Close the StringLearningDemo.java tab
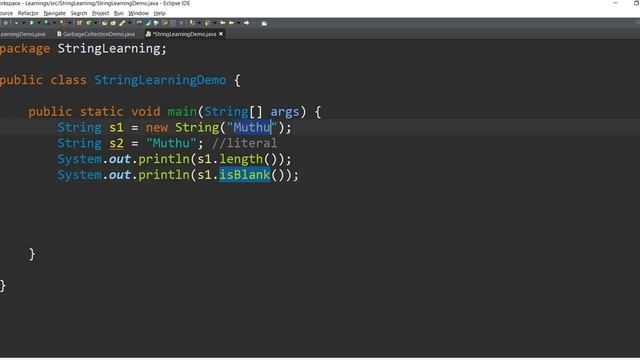The image size is (640, 360). [x=221, y=34]
